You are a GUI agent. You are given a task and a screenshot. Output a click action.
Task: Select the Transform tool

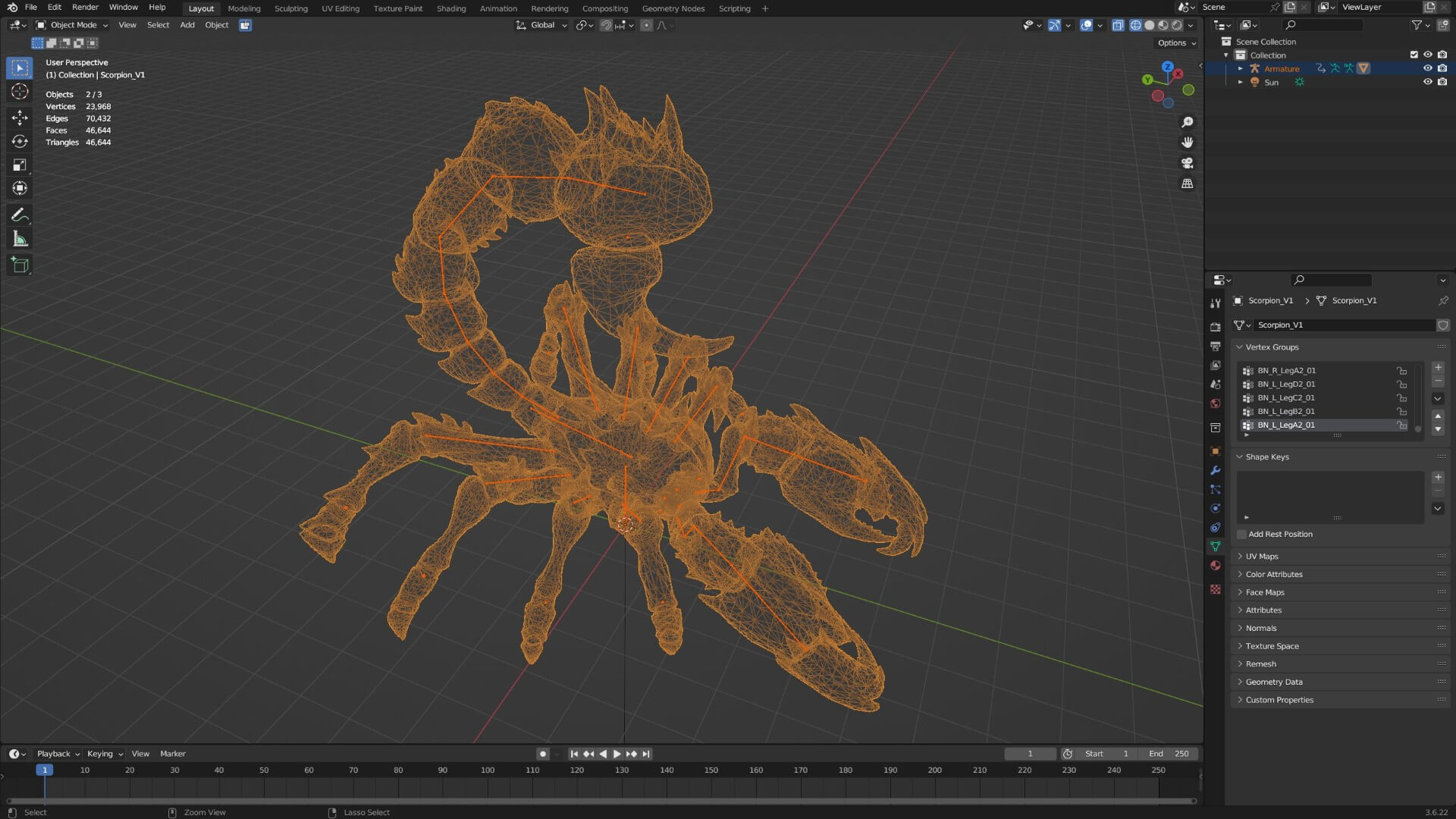[x=20, y=188]
